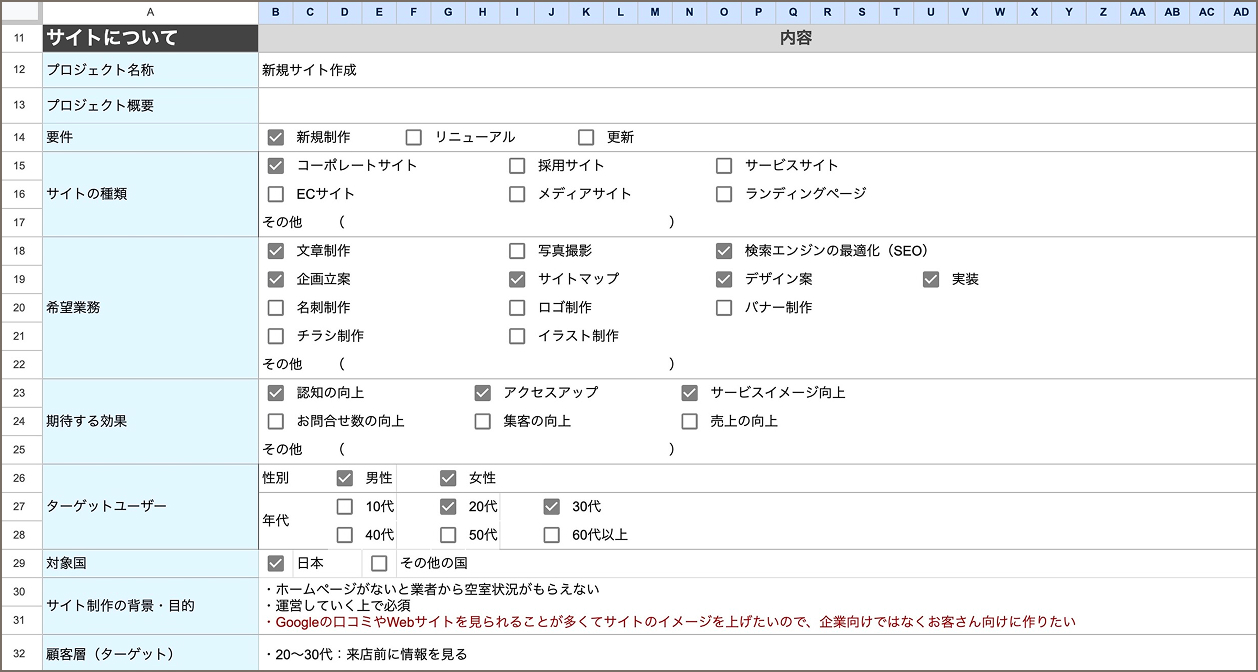The height and width of the screenshot is (672, 1258).
Task: Select column A header
Action: coord(150,12)
